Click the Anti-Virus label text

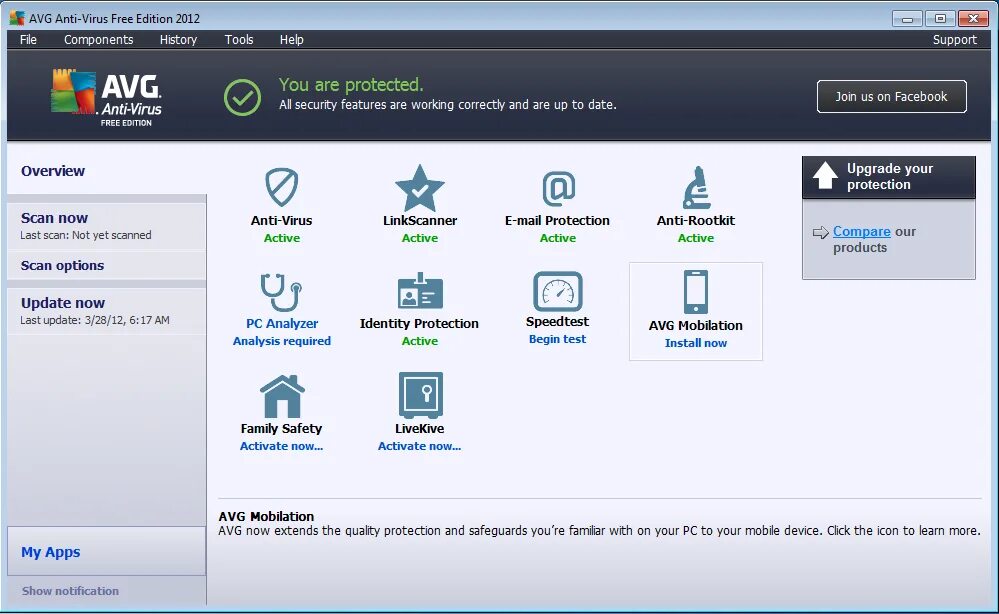click(282, 221)
